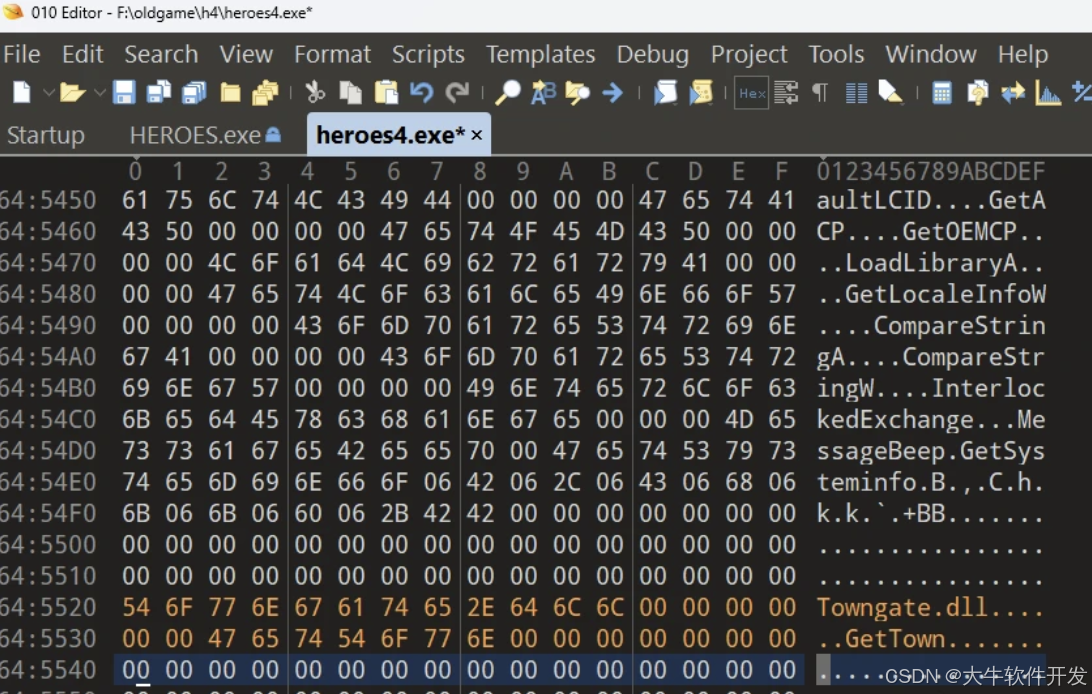Toggle the word wrap/linefeeds icon
1092x694 pixels.
point(786,93)
